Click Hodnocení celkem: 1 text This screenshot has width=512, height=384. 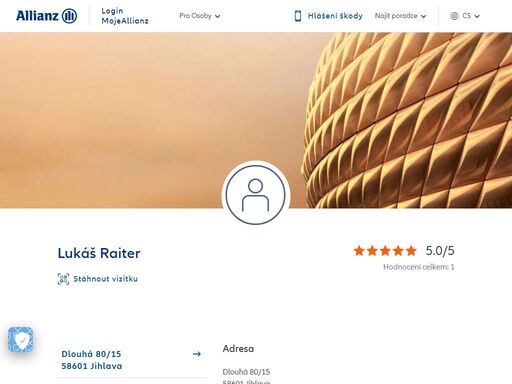click(419, 267)
